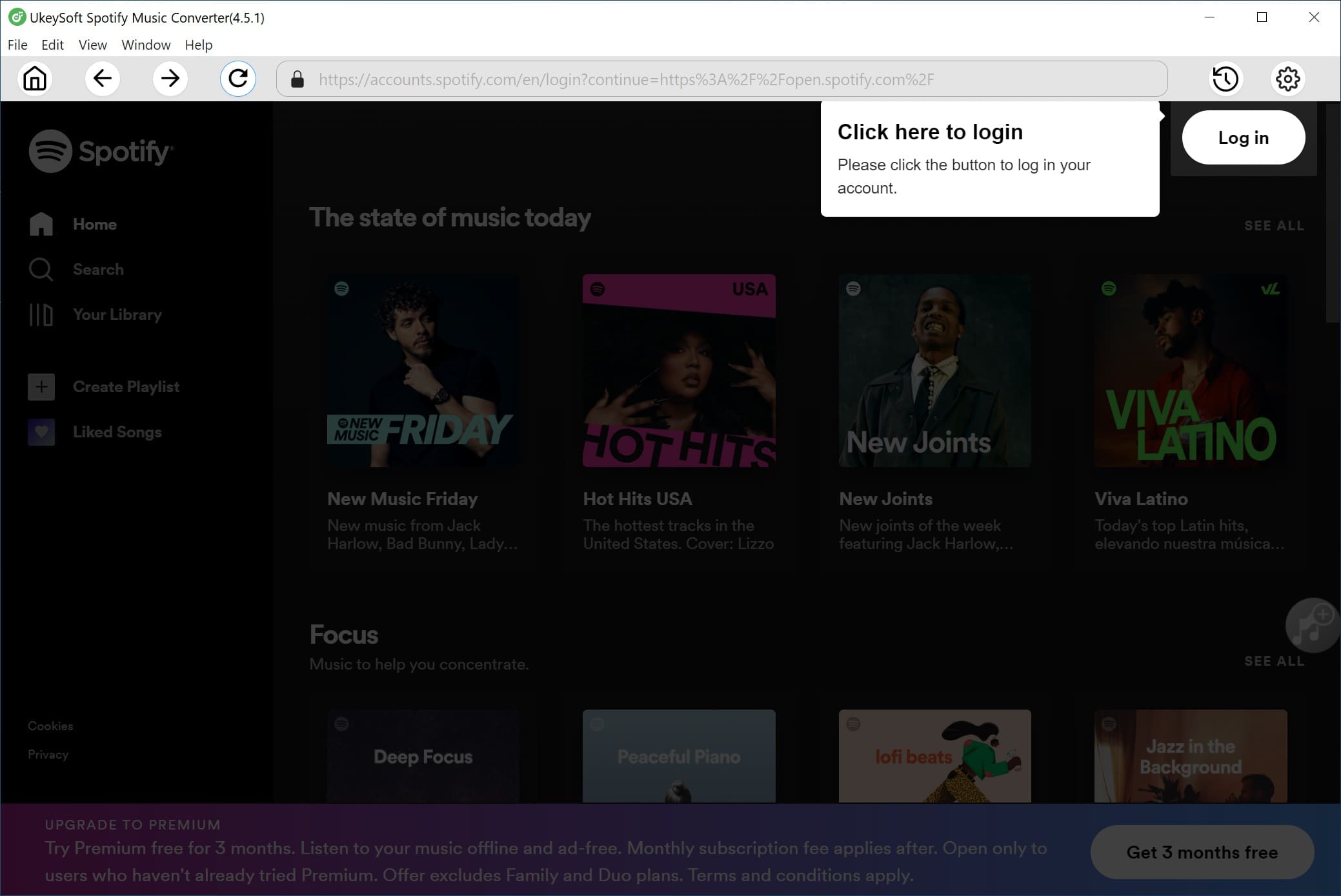Click the SEE ALL link for state of music

(x=1275, y=226)
